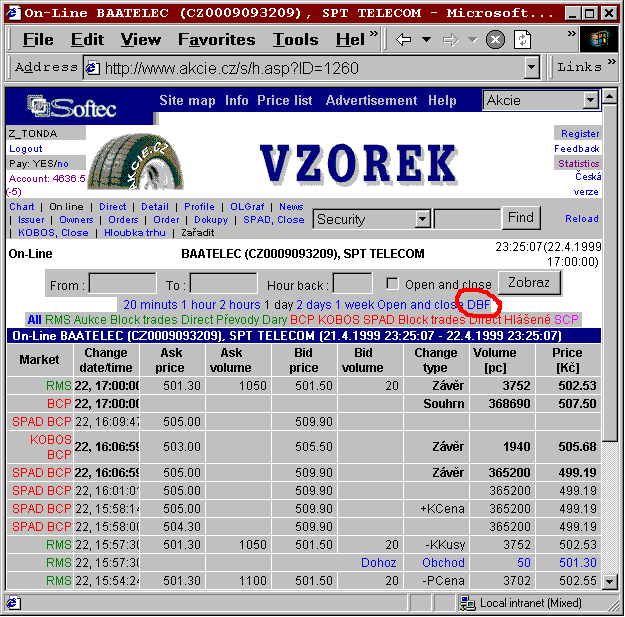Image resolution: width=625 pixels, height=617 pixels.
Task: Open the Forward history dropdown arrow
Action: (x=472, y=39)
